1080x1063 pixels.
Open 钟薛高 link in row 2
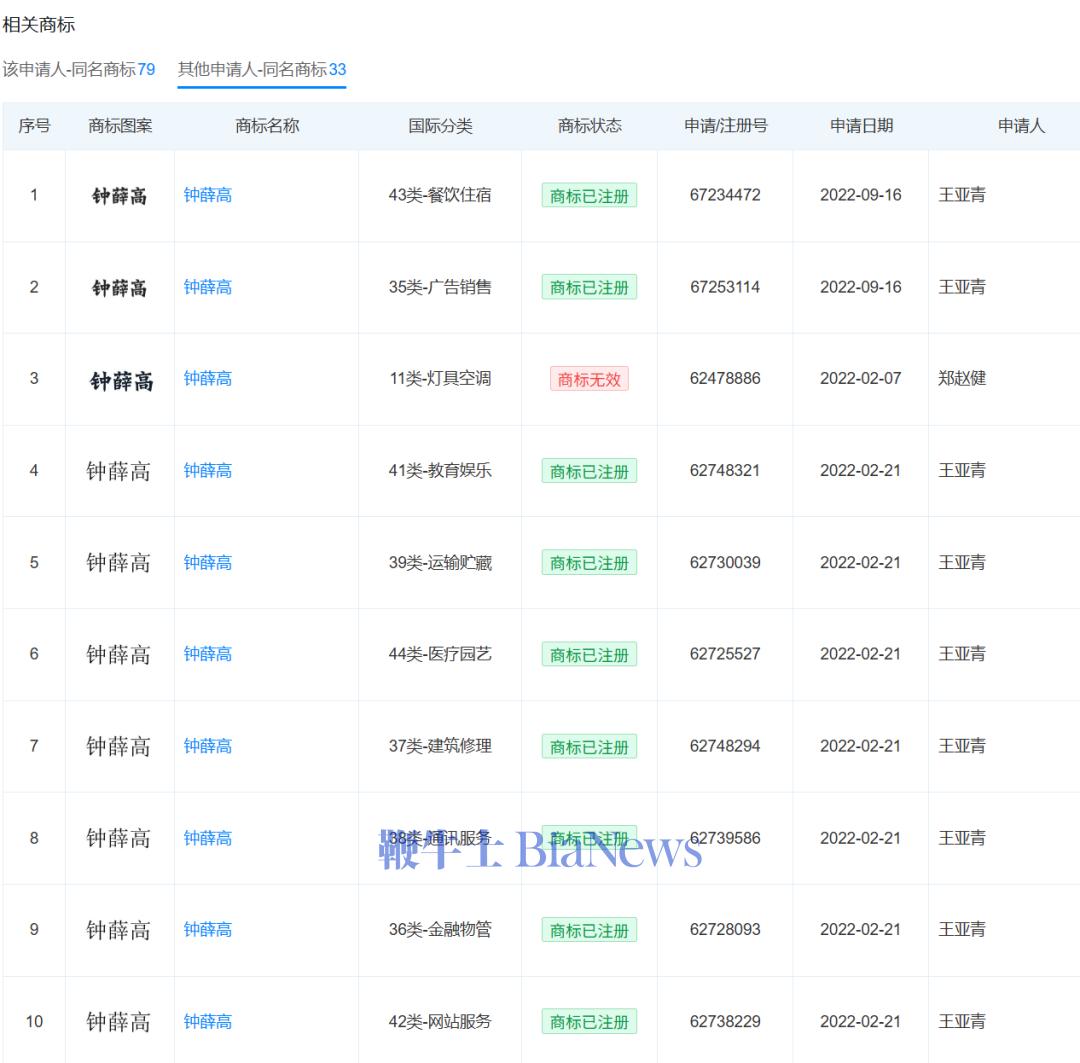point(207,287)
